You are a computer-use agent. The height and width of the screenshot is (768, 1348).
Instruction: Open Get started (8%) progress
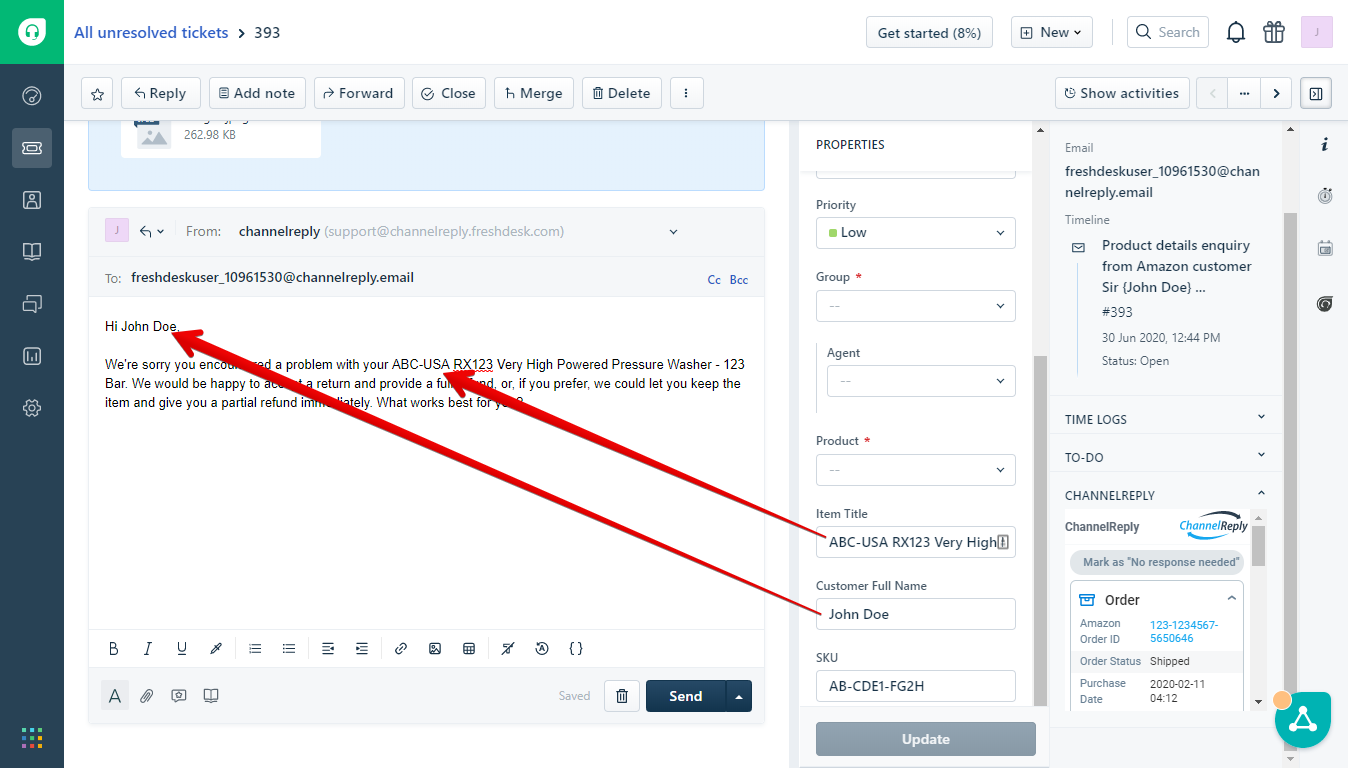tap(930, 33)
